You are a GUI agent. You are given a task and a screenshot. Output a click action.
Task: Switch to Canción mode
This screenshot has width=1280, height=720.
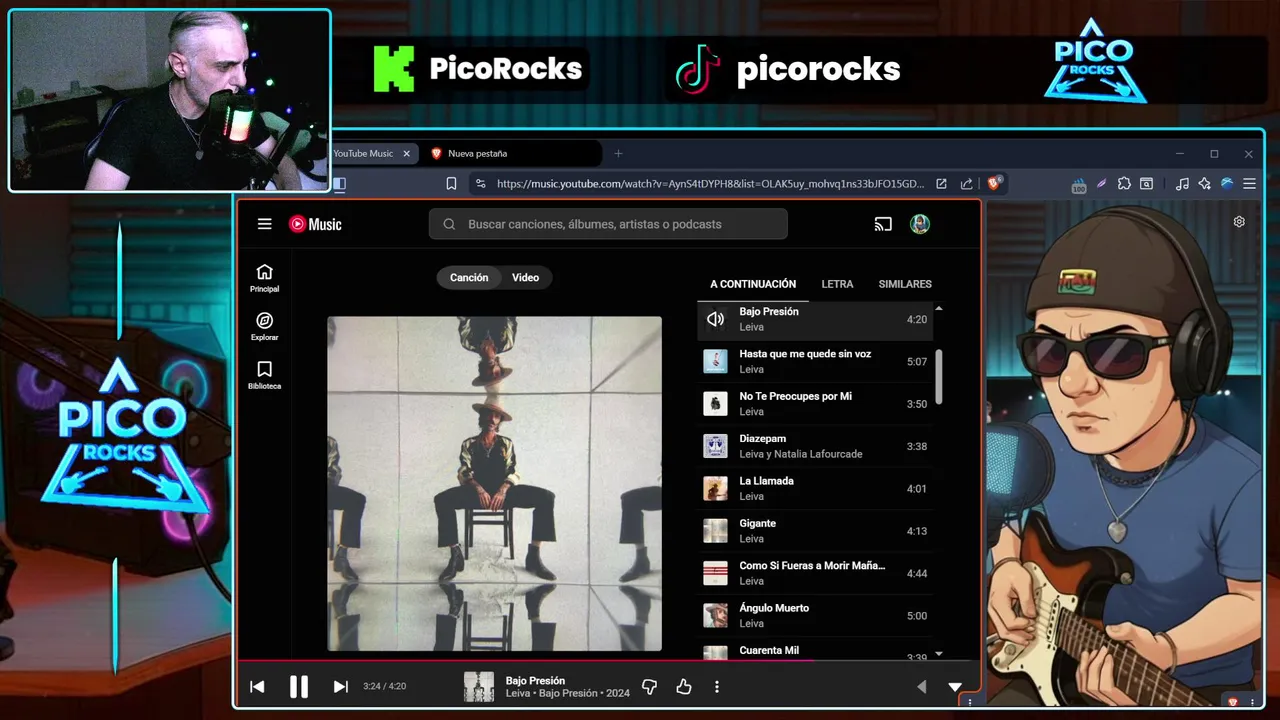[469, 277]
